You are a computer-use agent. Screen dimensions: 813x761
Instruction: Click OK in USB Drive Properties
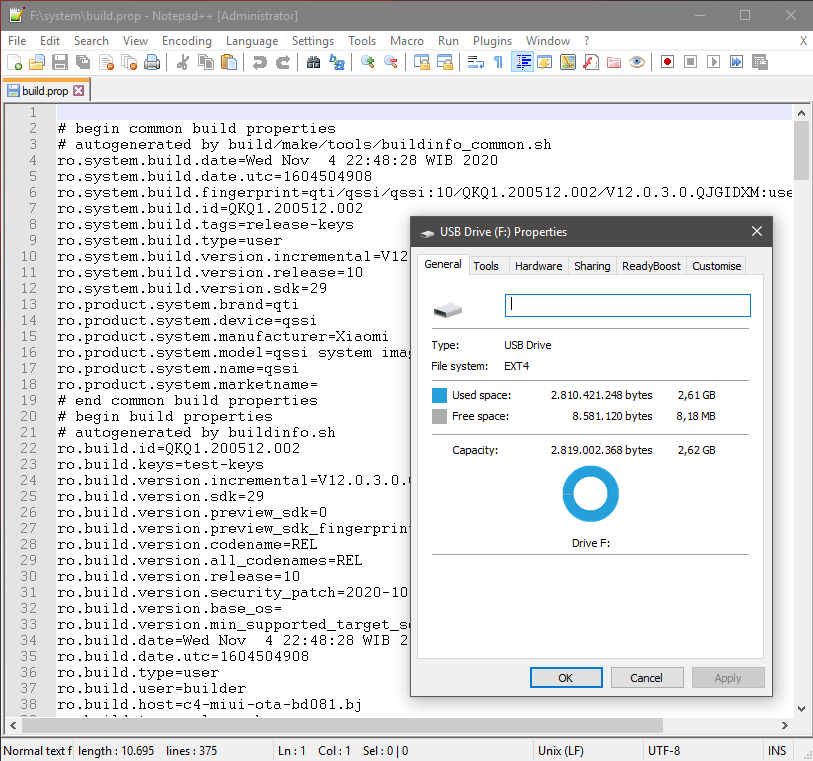coord(566,678)
